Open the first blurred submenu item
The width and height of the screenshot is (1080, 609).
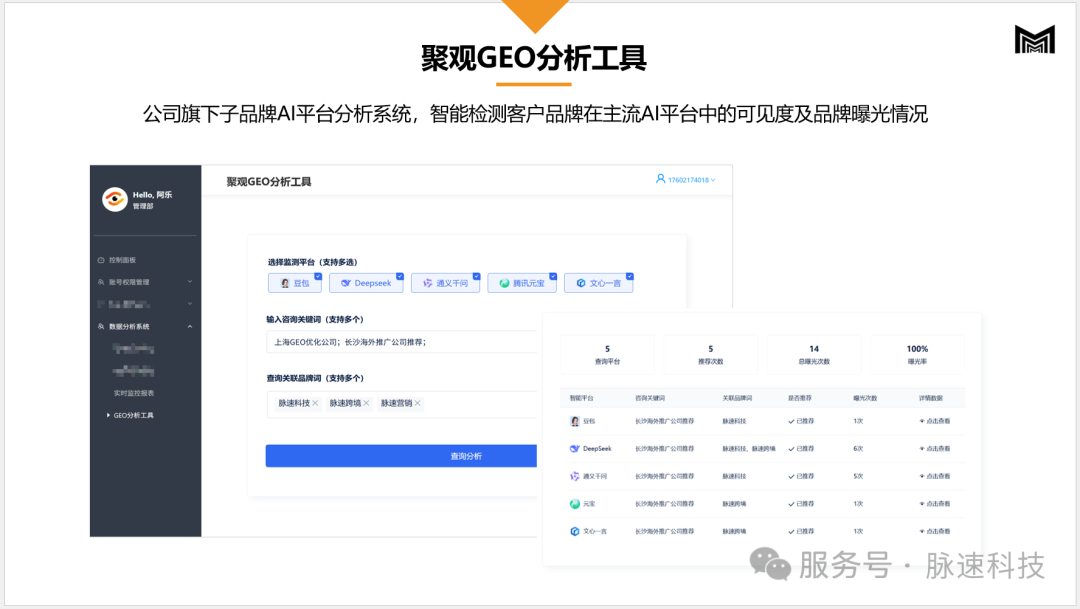pyautogui.click(x=134, y=349)
